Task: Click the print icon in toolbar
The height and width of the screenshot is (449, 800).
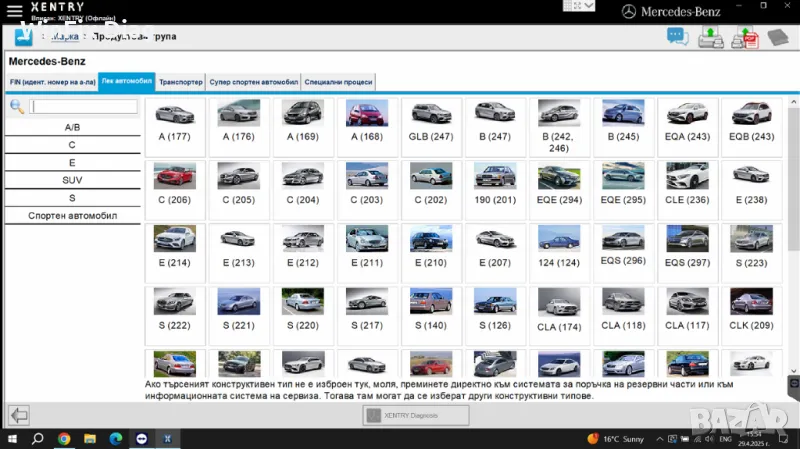Action: point(711,37)
